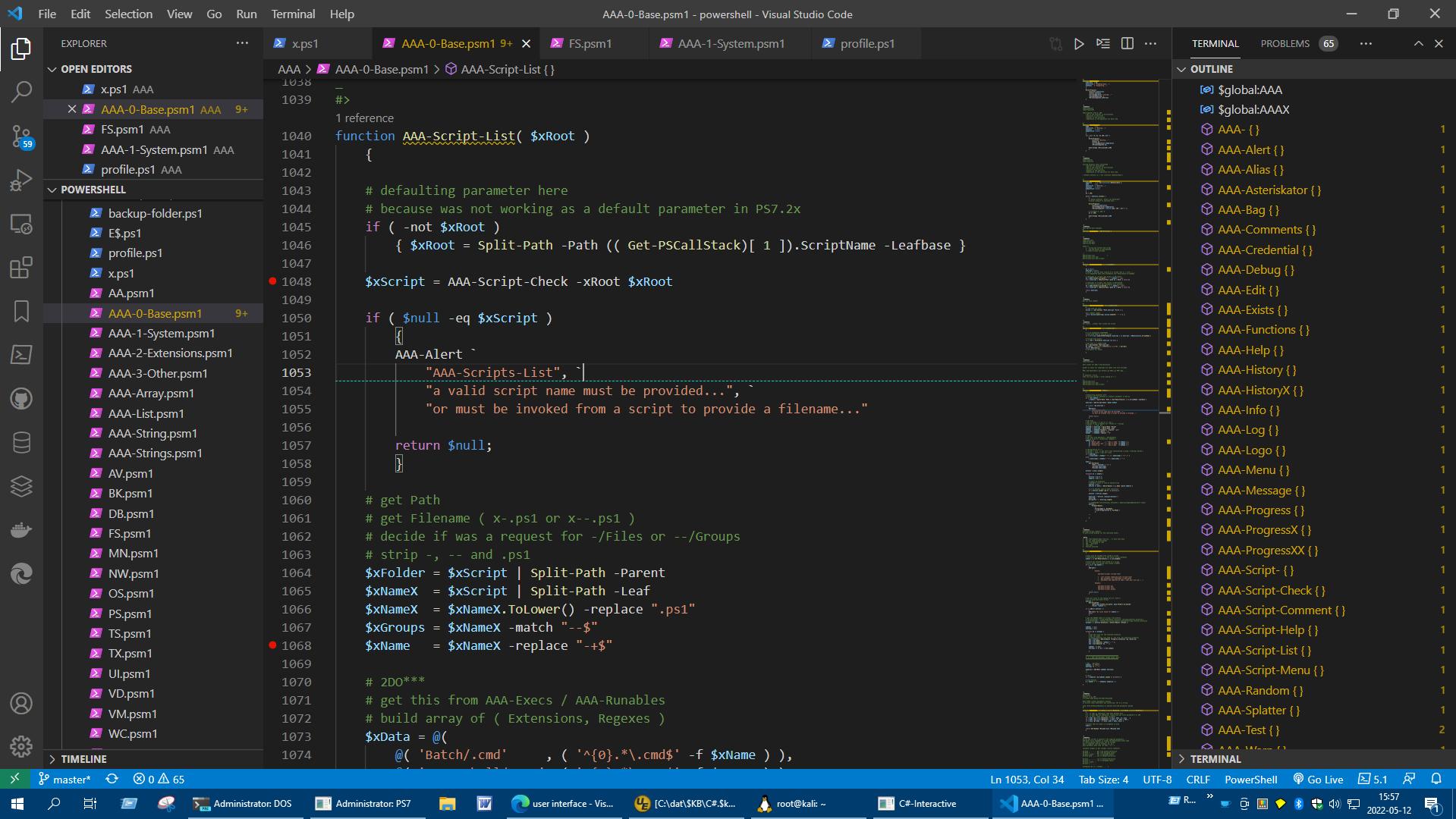The image size is (1456, 819).
Task: Click the editor minimap
Action: pos(1120,423)
